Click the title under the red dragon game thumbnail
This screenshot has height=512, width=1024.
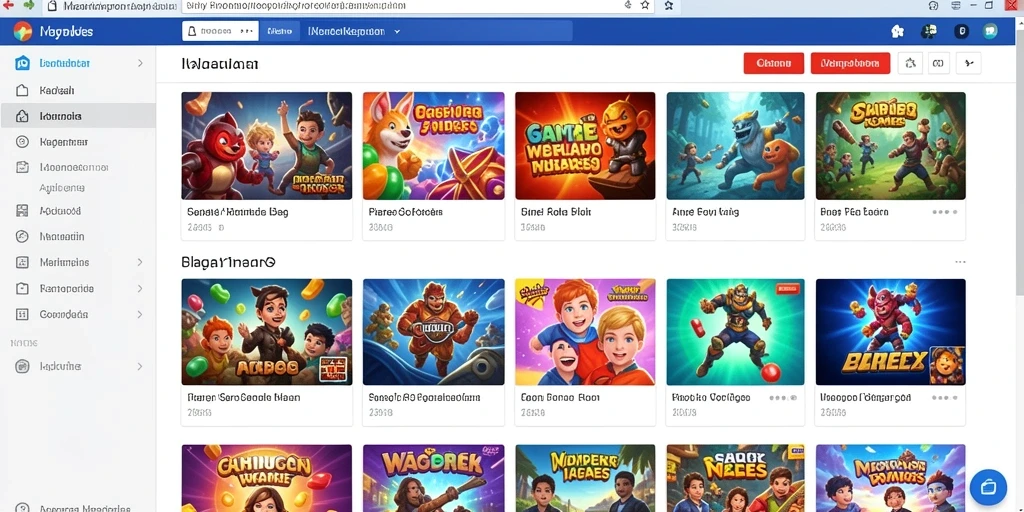pyautogui.click(x=238, y=212)
